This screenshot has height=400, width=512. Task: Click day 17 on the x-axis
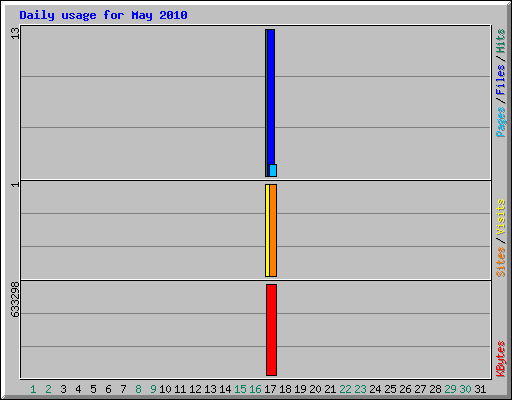point(270,389)
